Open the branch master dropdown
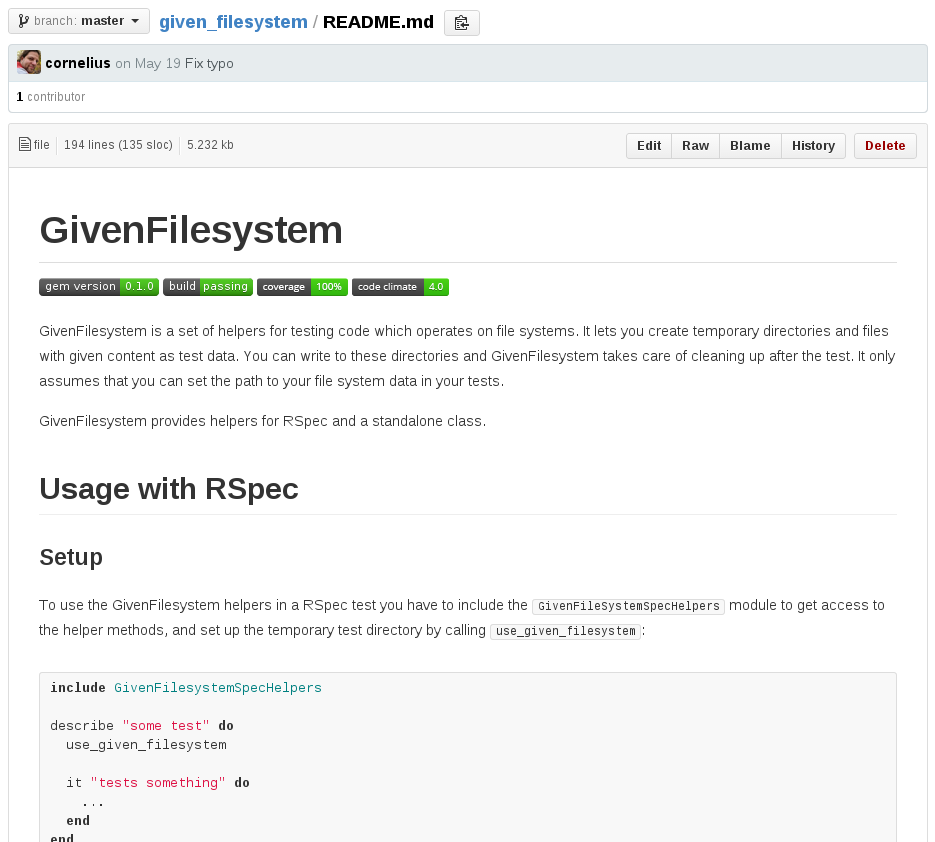 click(79, 21)
